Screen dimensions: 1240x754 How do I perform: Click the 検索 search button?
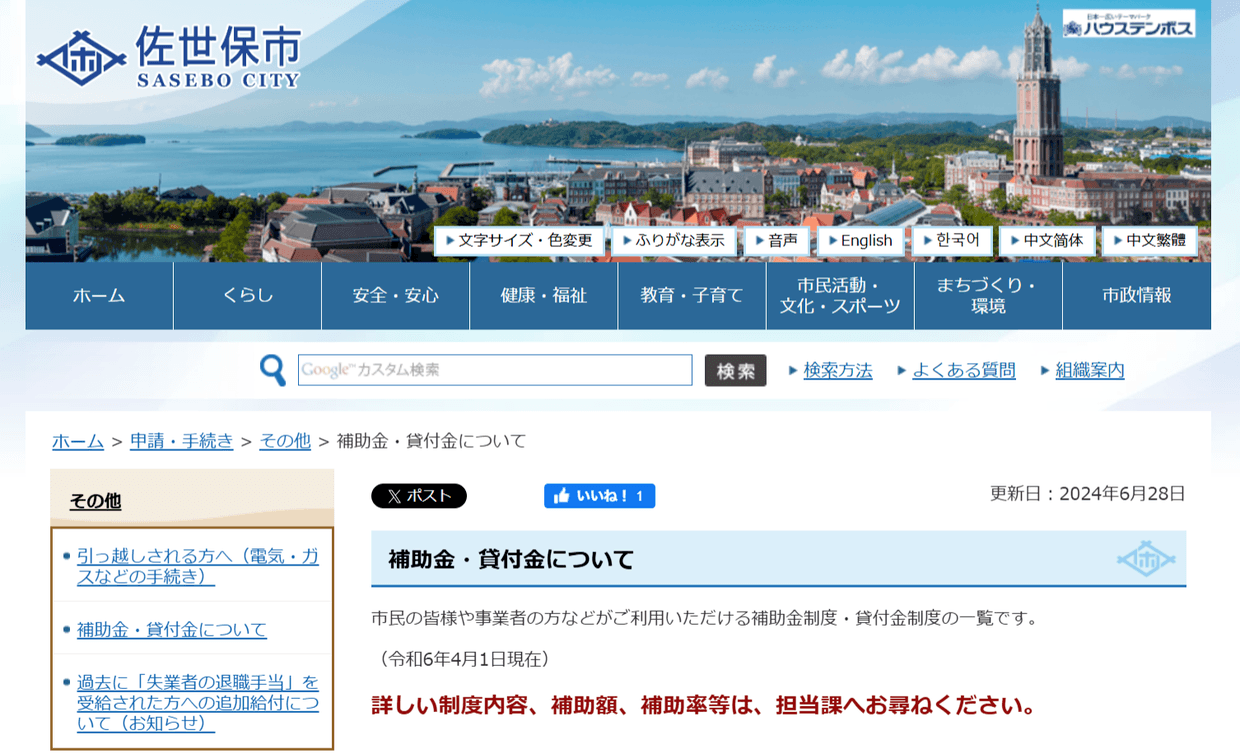[736, 370]
